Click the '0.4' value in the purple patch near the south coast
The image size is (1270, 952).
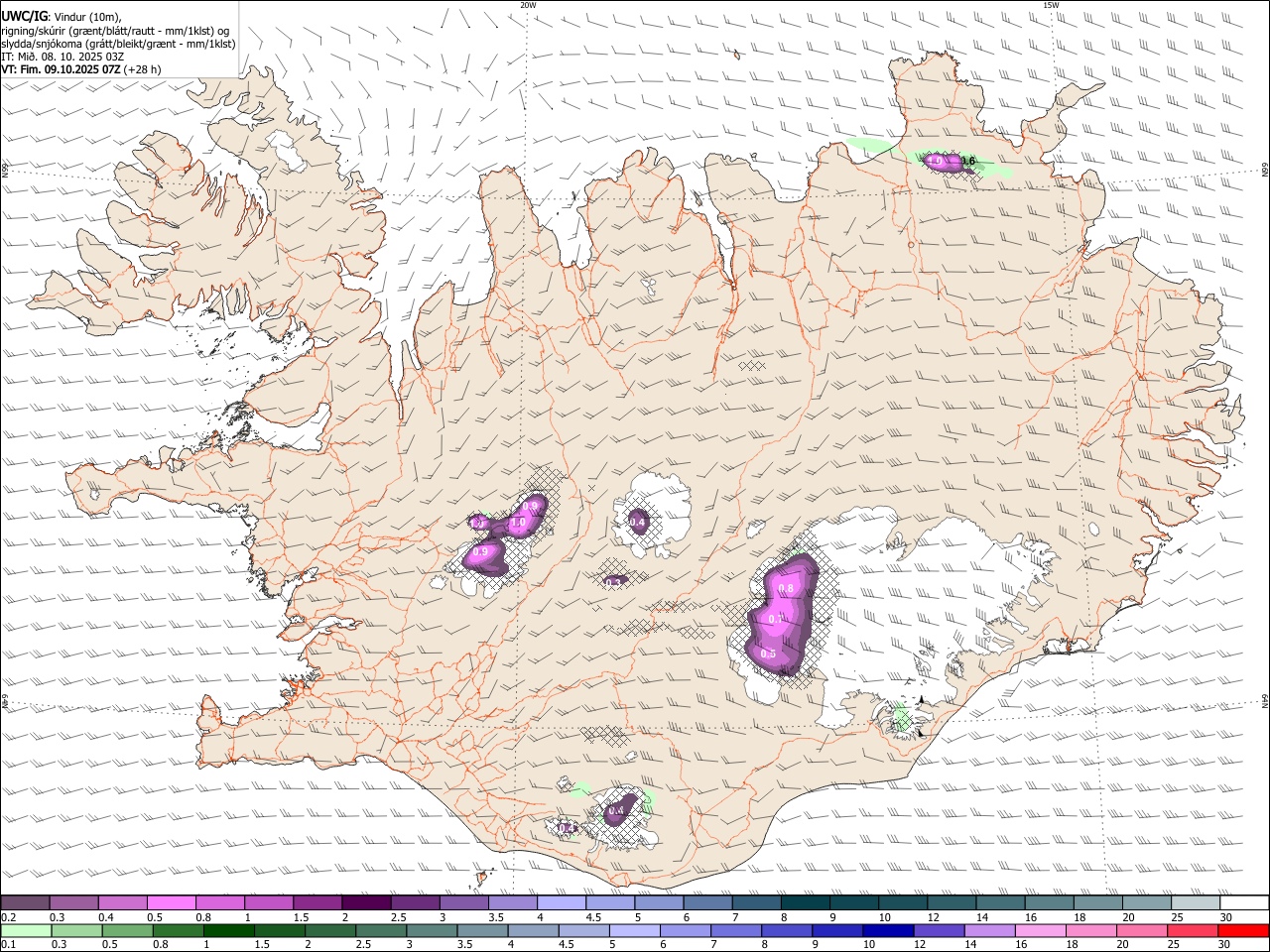pos(616,811)
